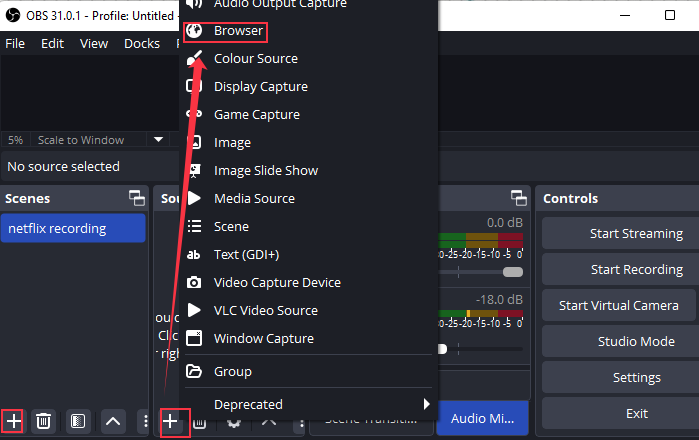Click the 5% zoom level value

click(x=16, y=140)
